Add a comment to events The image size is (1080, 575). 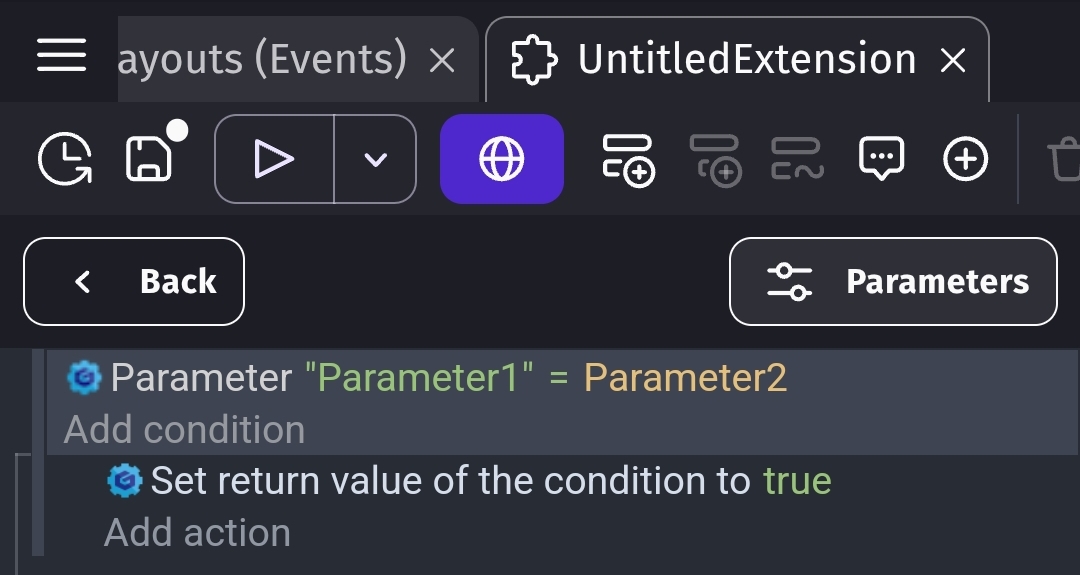(882, 158)
